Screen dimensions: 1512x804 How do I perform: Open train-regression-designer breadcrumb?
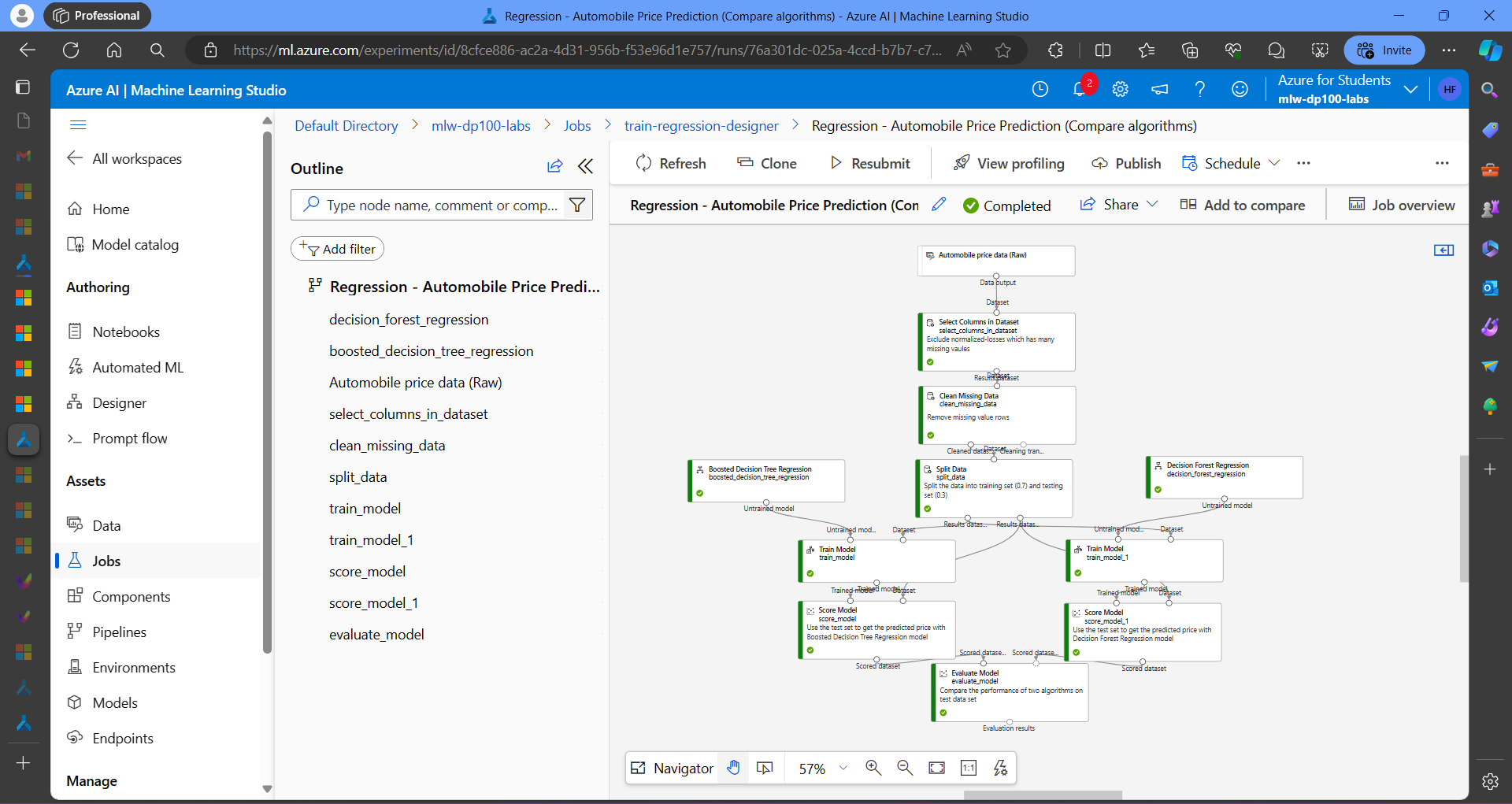coord(701,125)
